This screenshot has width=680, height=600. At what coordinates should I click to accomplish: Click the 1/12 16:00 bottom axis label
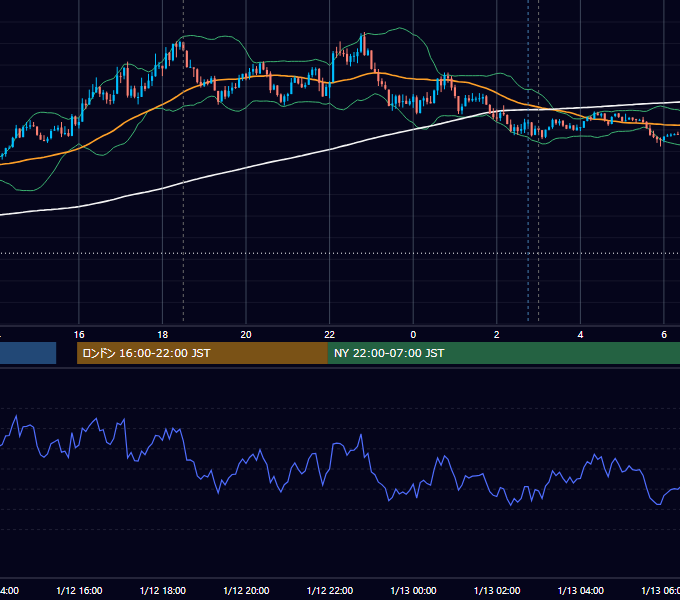coord(79,590)
